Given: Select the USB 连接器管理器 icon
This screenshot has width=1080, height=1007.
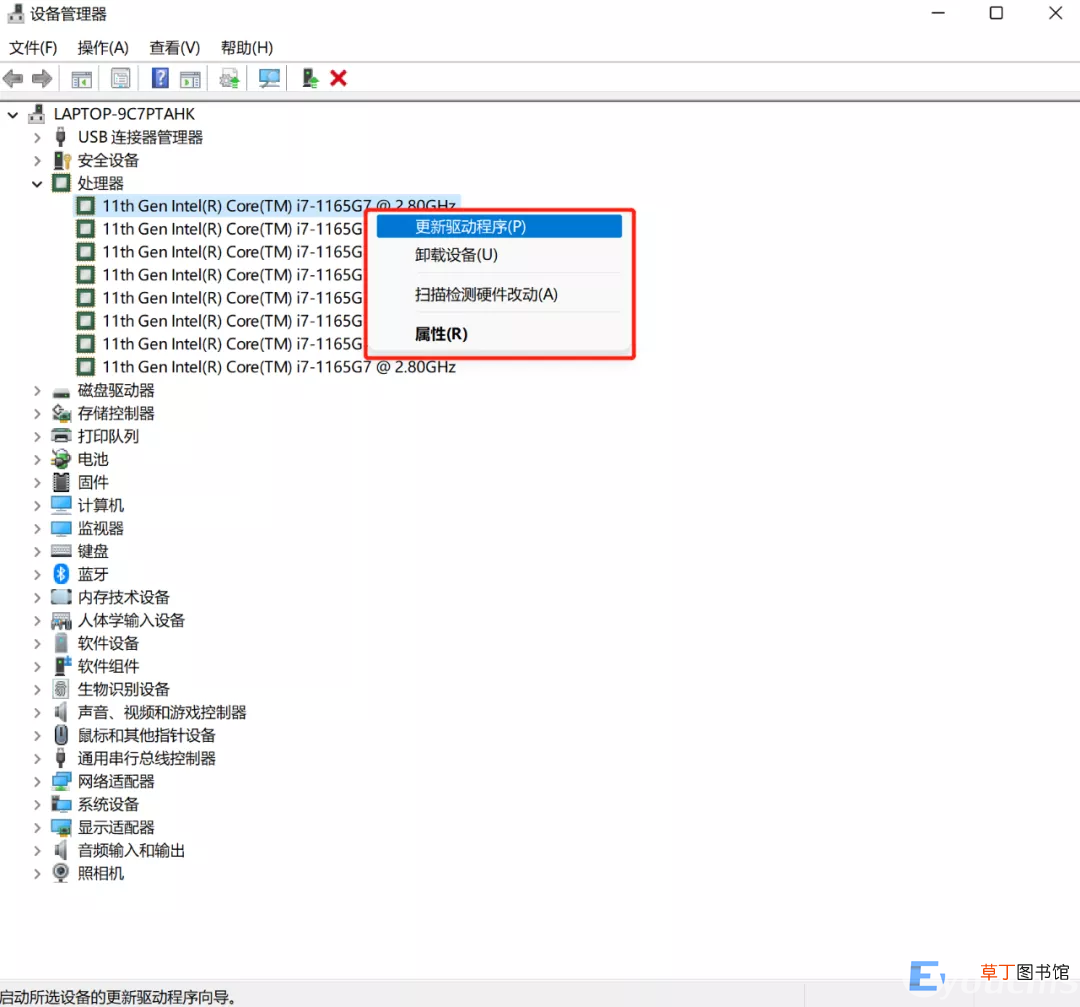Looking at the screenshot, I should (x=61, y=137).
